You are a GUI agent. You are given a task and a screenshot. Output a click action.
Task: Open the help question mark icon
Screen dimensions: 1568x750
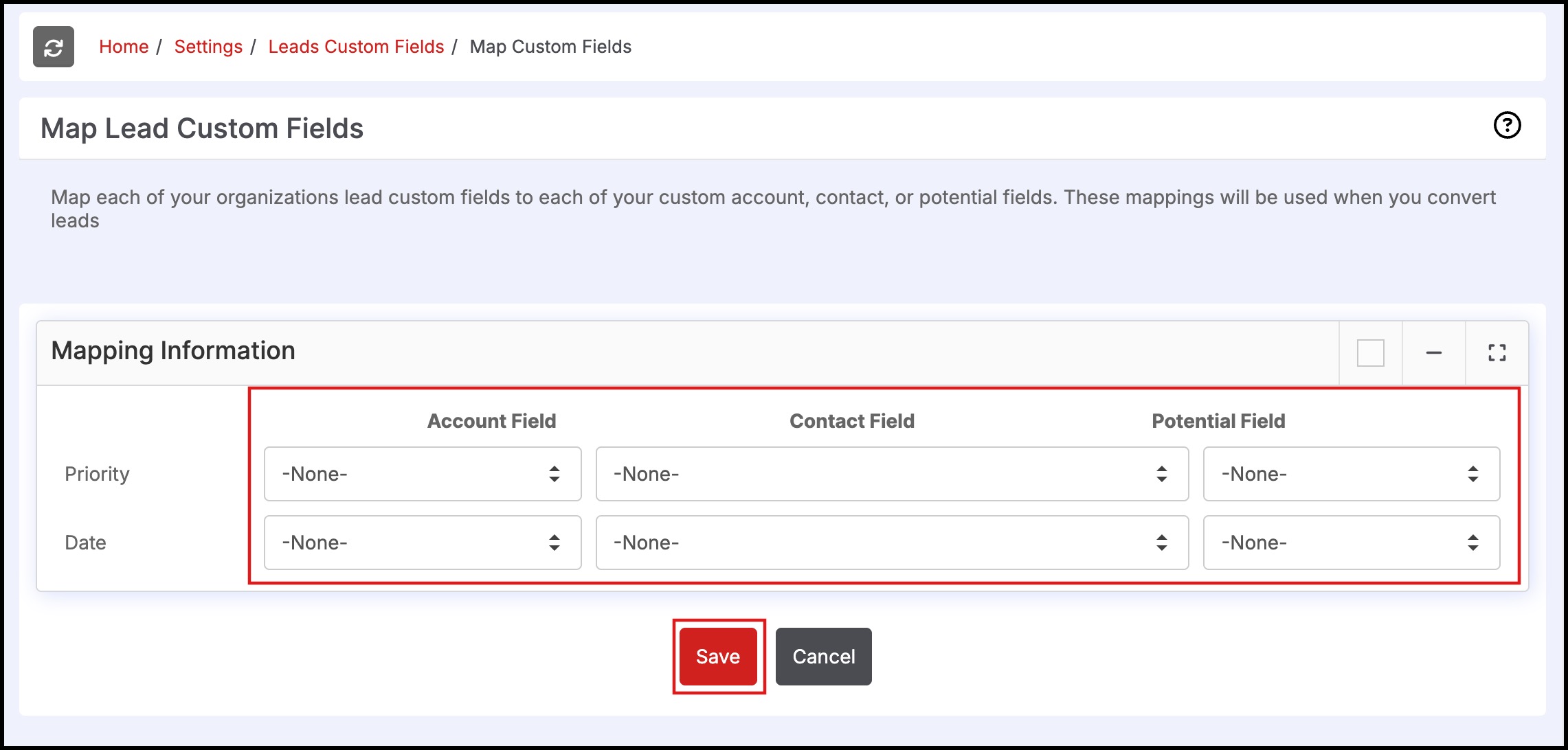click(x=1507, y=125)
